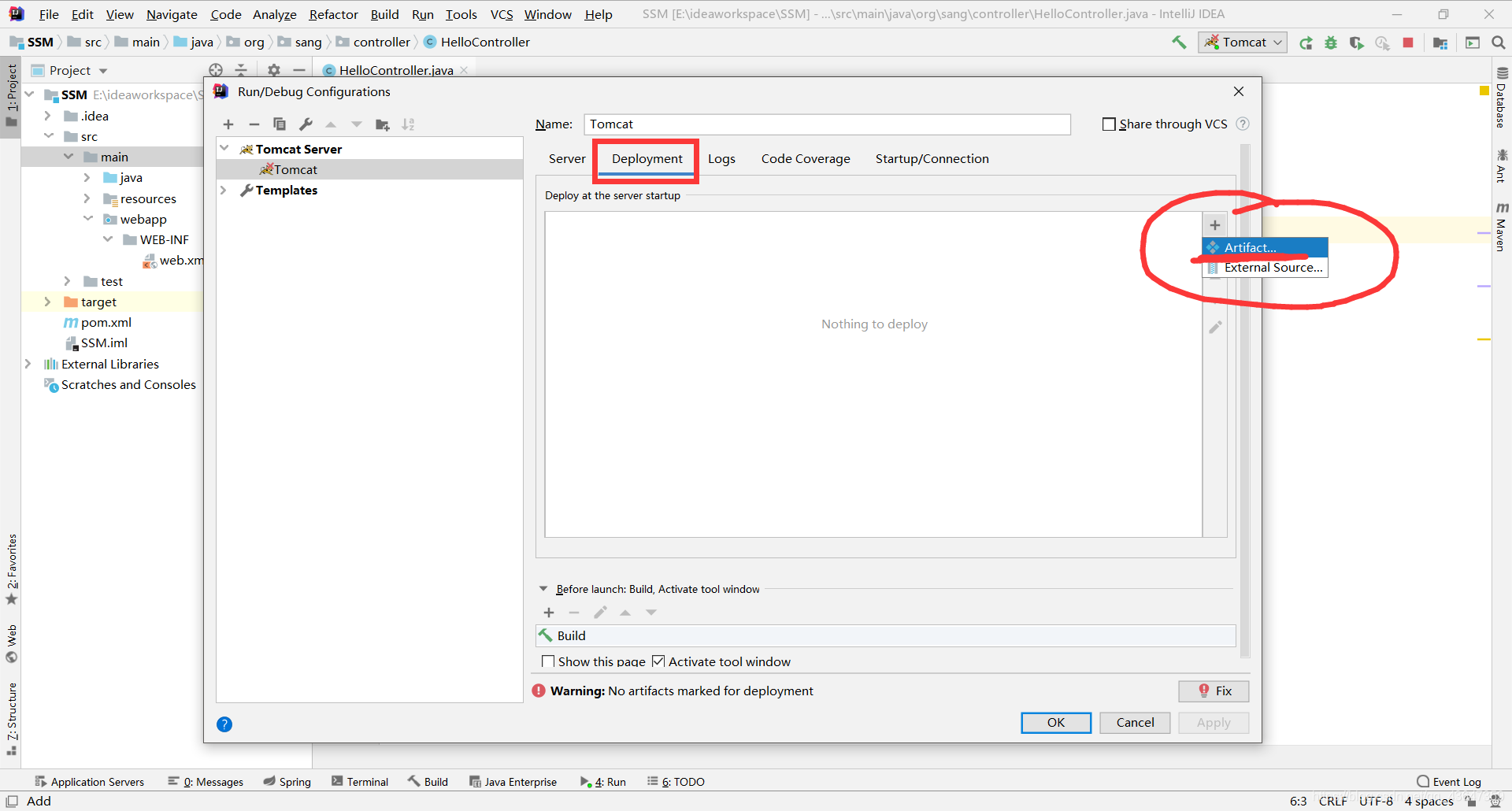1512x811 pixels.
Task: Click the Cancel button
Action: 1135,723
